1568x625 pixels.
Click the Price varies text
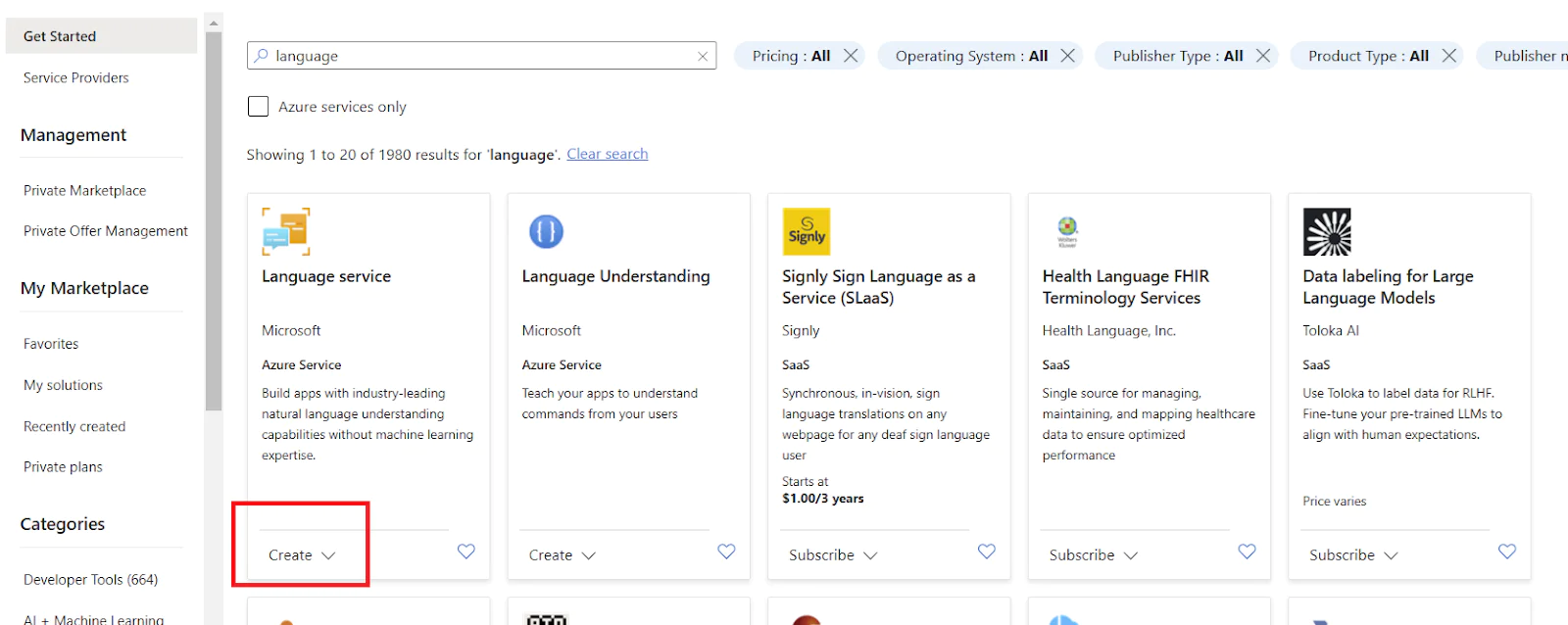pyautogui.click(x=1335, y=502)
